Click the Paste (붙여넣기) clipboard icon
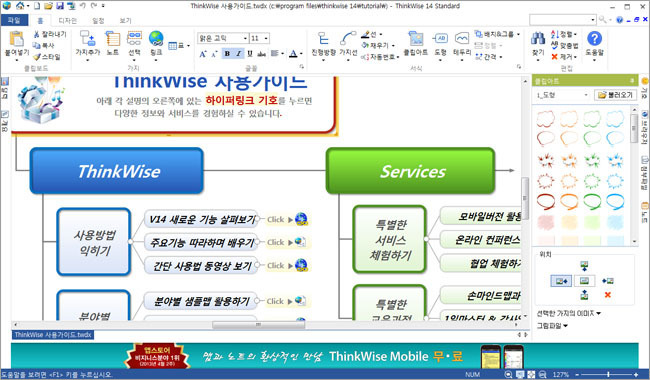 pyautogui.click(x=17, y=39)
